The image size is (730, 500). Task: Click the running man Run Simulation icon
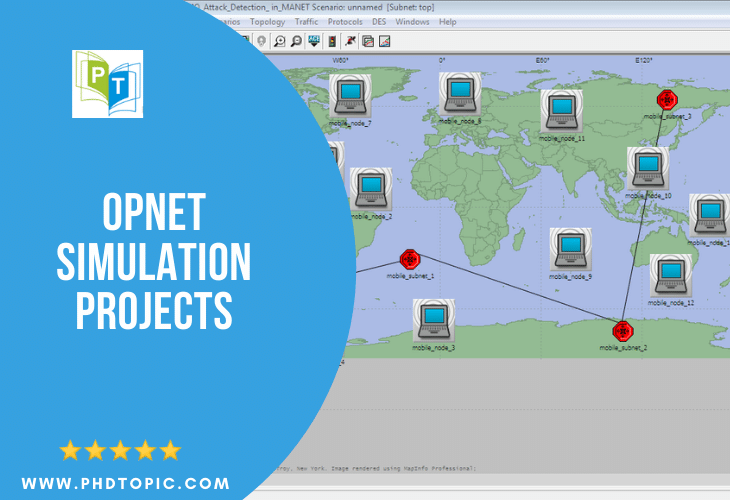coord(350,41)
